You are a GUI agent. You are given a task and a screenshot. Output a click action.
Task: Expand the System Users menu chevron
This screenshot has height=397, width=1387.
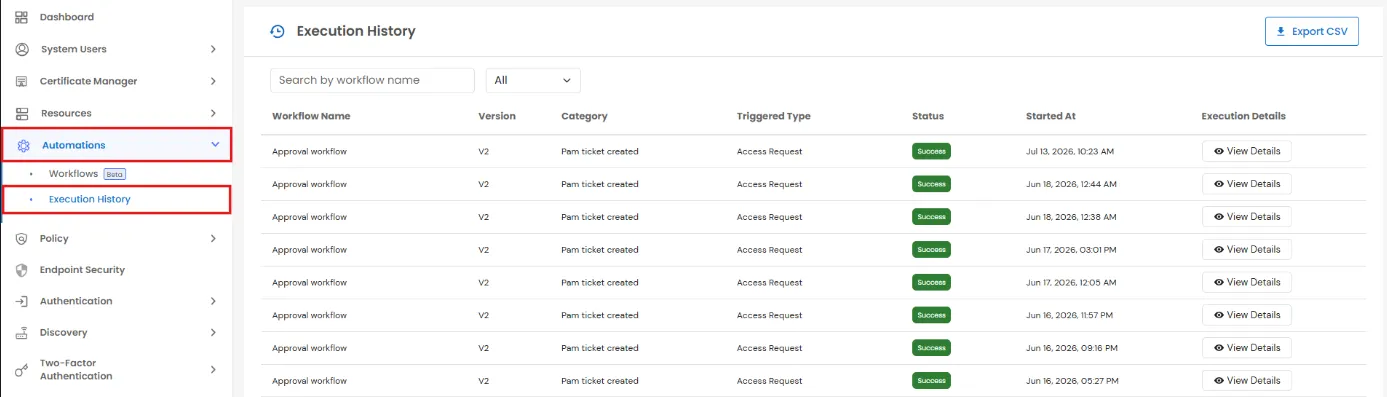pyautogui.click(x=213, y=49)
